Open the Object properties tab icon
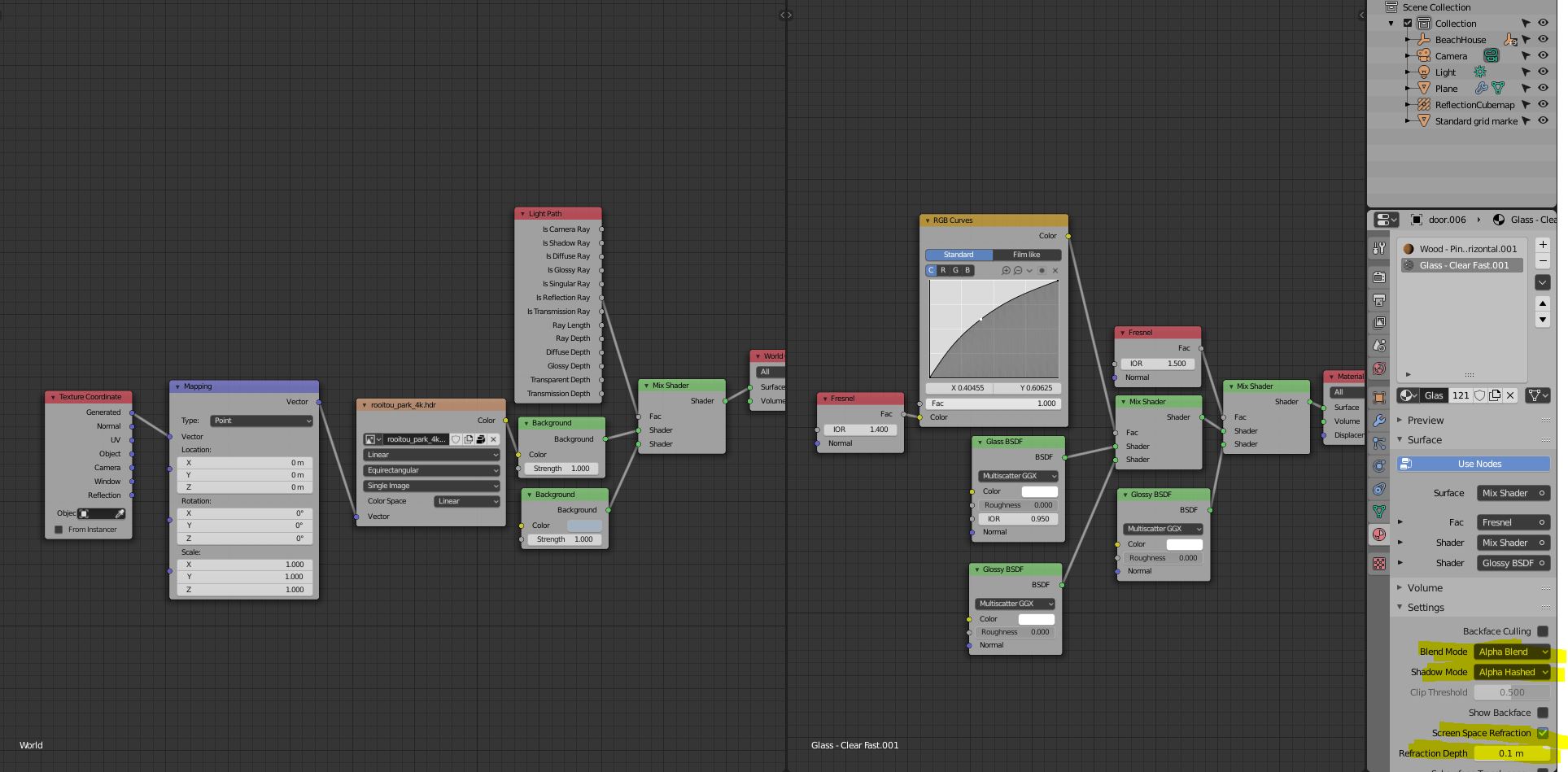Viewport: 1568px width, 772px height. pyautogui.click(x=1379, y=398)
